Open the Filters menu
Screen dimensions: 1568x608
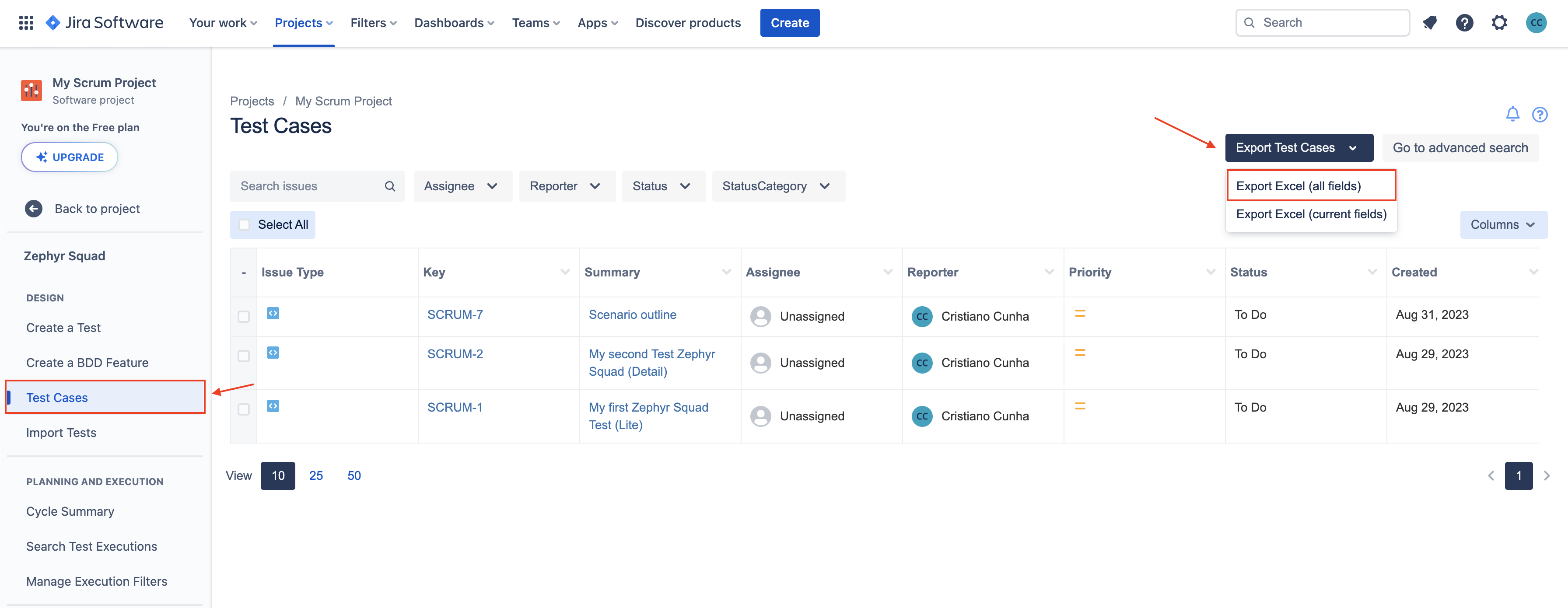click(374, 22)
